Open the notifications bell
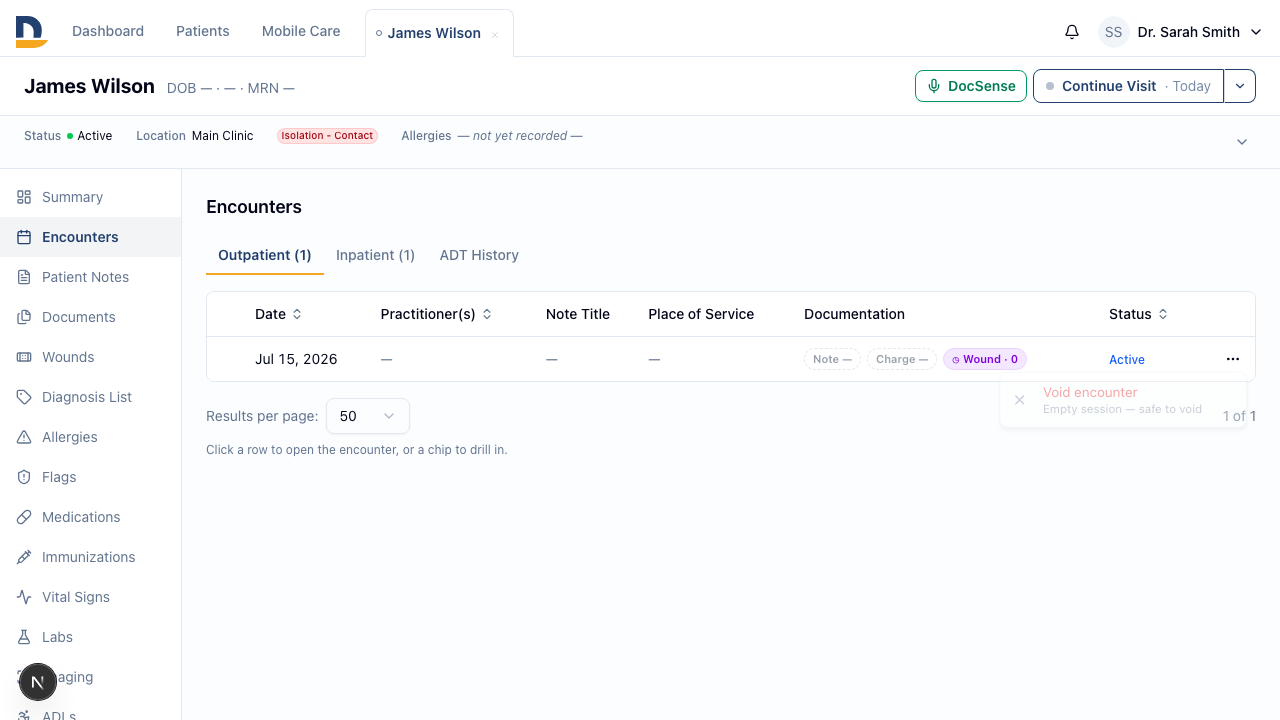Screen dimensions: 1280x720 [1072, 32]
